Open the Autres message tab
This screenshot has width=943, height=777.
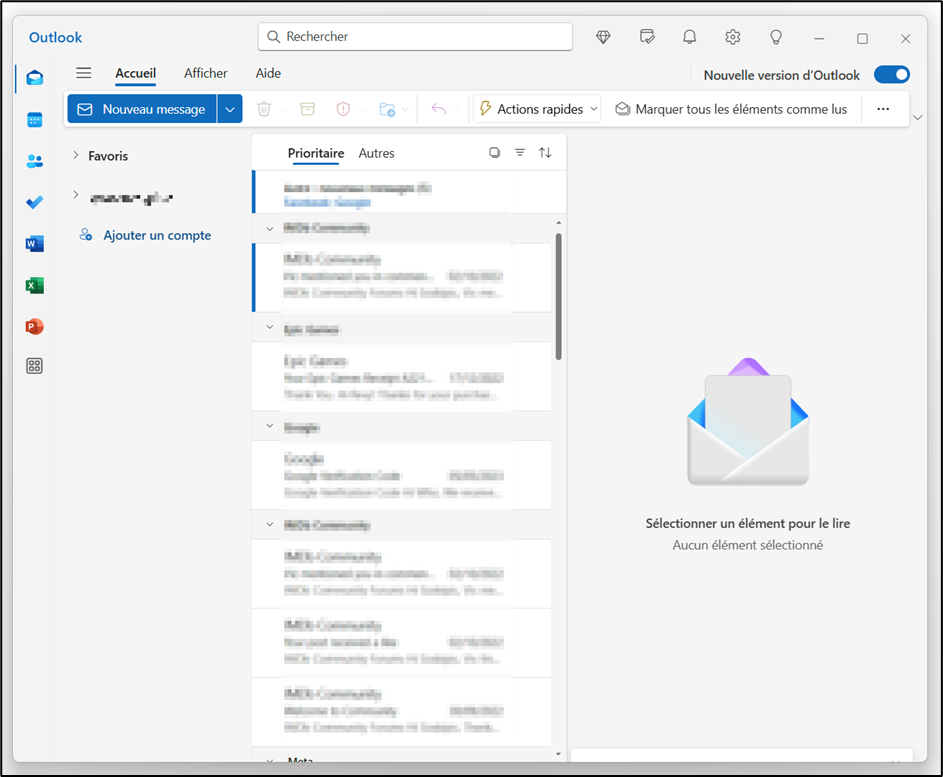click(376, 153)
